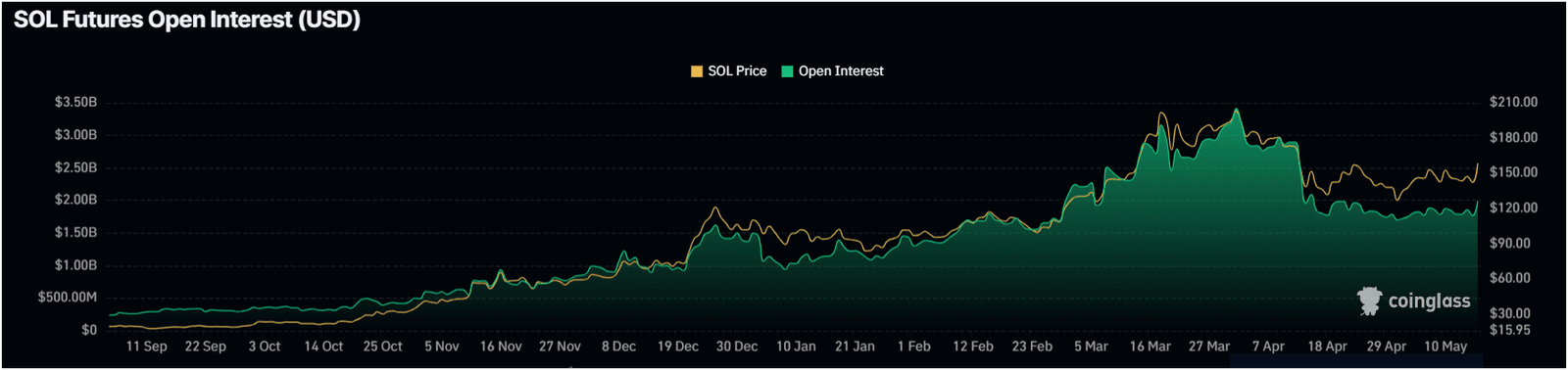Click the chart title SOL Futures Open Interest
The height and width of the screenshot is (370, 1568).
(187, 20)
